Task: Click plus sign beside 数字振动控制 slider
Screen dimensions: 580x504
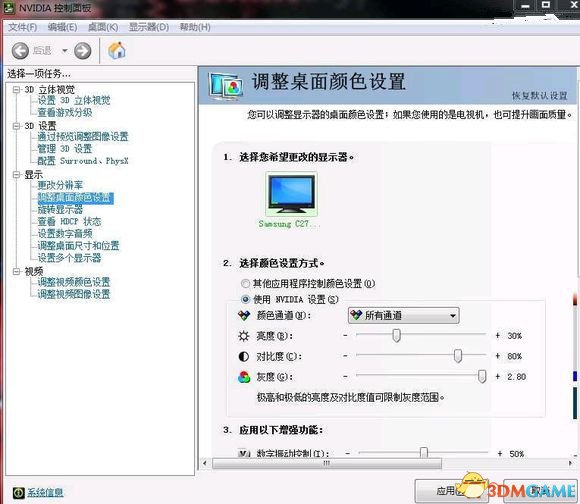Action: (500, 453)
